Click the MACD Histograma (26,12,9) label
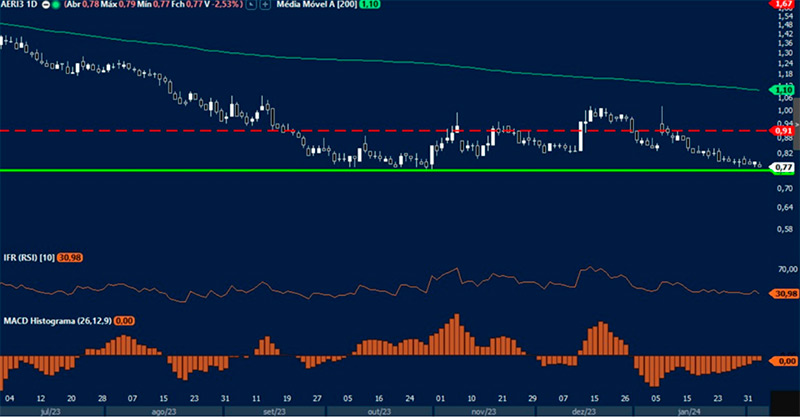Viewport: 800px width, 418px height. (54, 319)
